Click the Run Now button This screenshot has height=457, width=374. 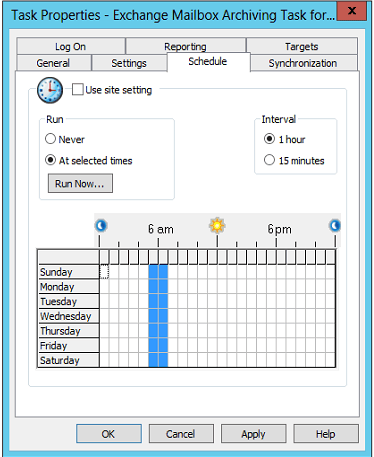pos(80,183)
